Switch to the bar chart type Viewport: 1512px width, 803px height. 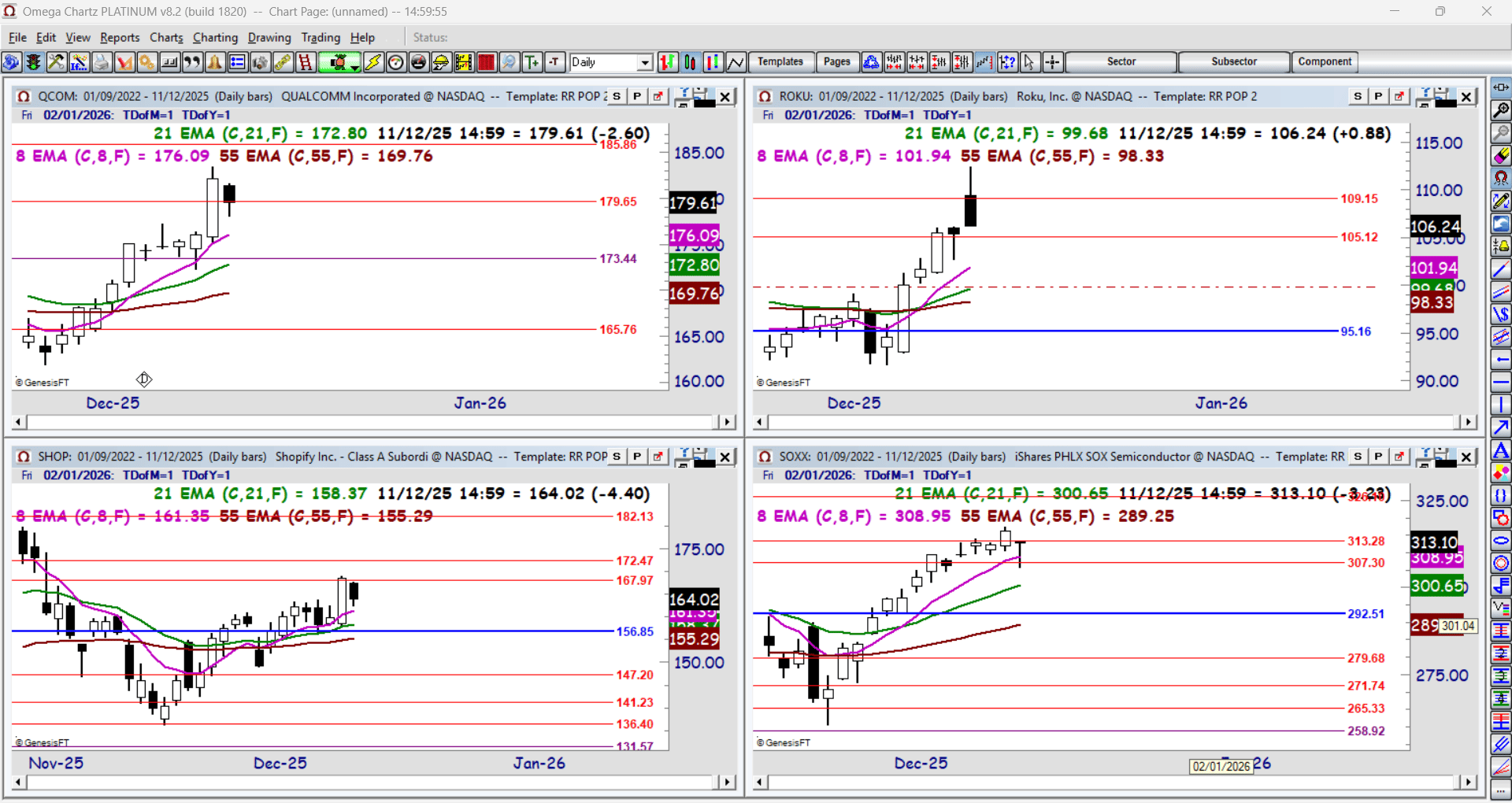[668, 62]
